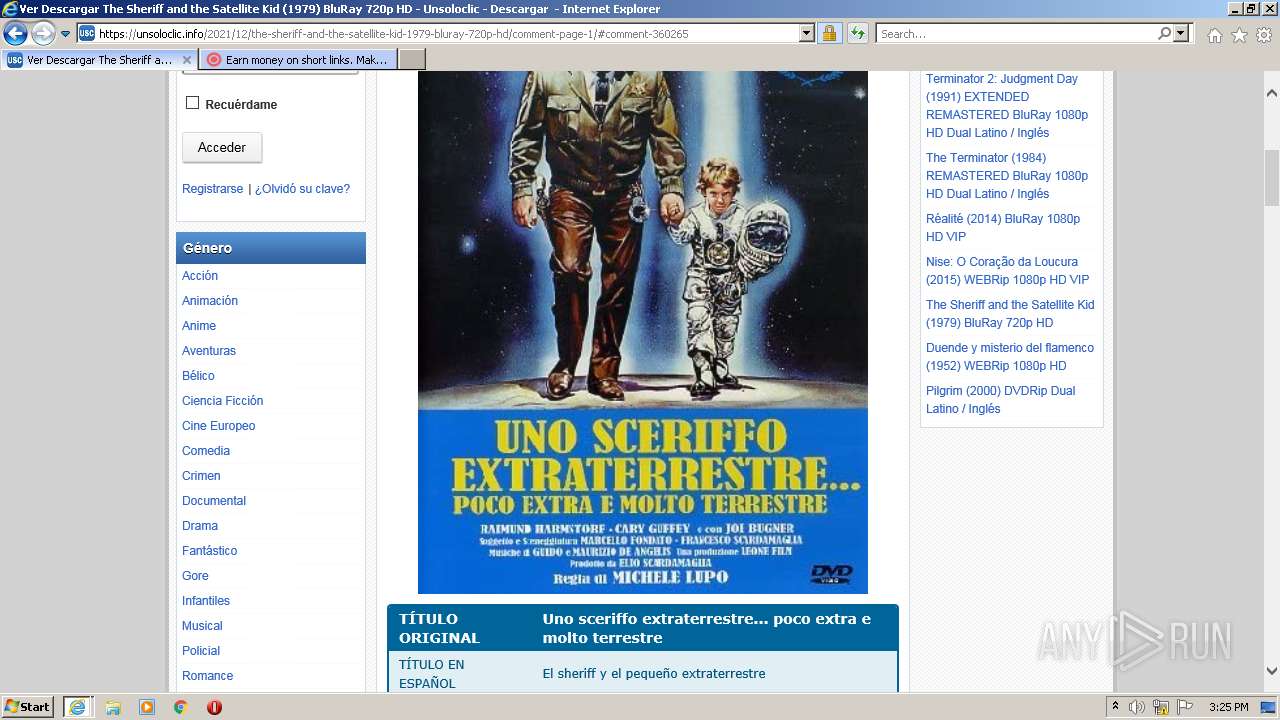Open the ¿Olvidó su clave? link
The width and height of the screenshot is (1280, 720).
coord(302,189)
